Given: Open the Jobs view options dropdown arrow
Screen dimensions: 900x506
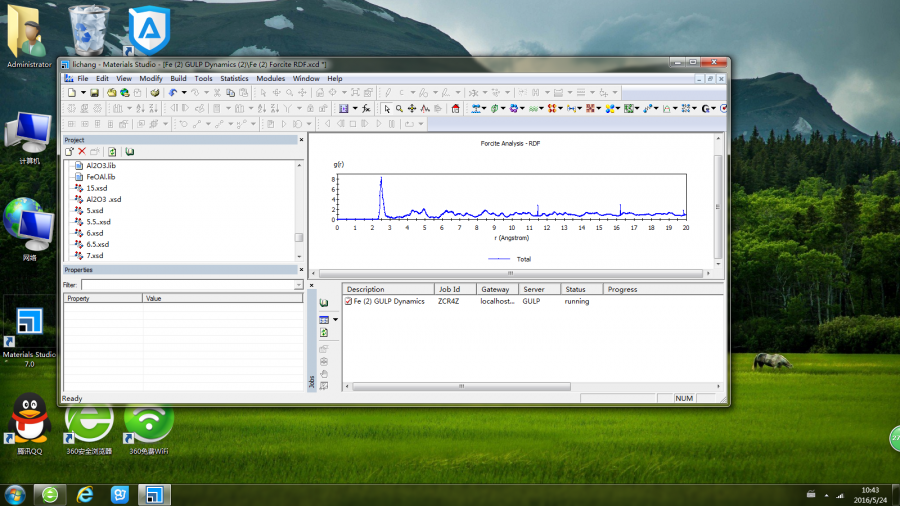Looking at the screenshot, I should (x=335, y=319).
